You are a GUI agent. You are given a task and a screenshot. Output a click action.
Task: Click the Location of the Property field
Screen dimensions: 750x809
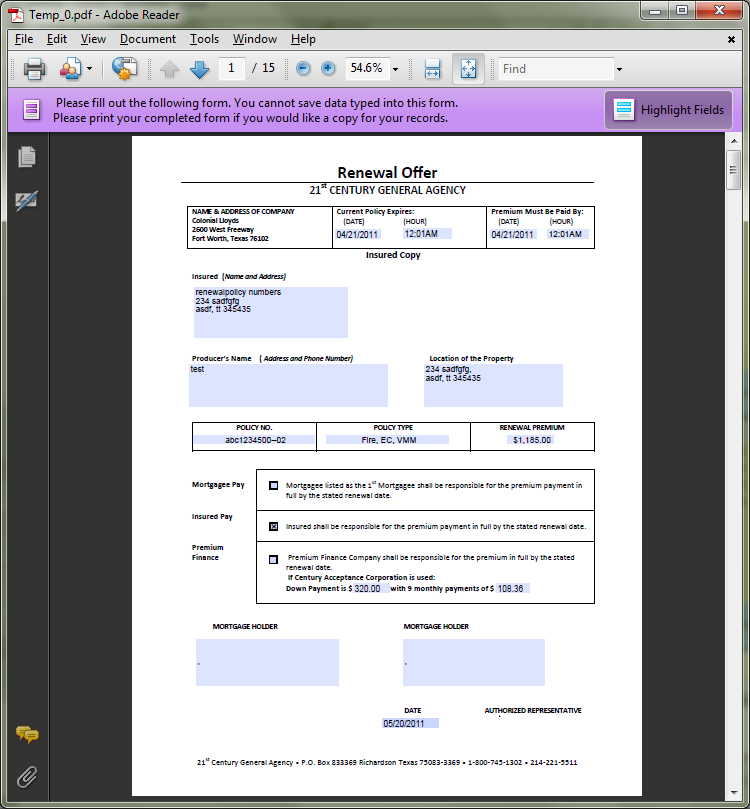493,385
